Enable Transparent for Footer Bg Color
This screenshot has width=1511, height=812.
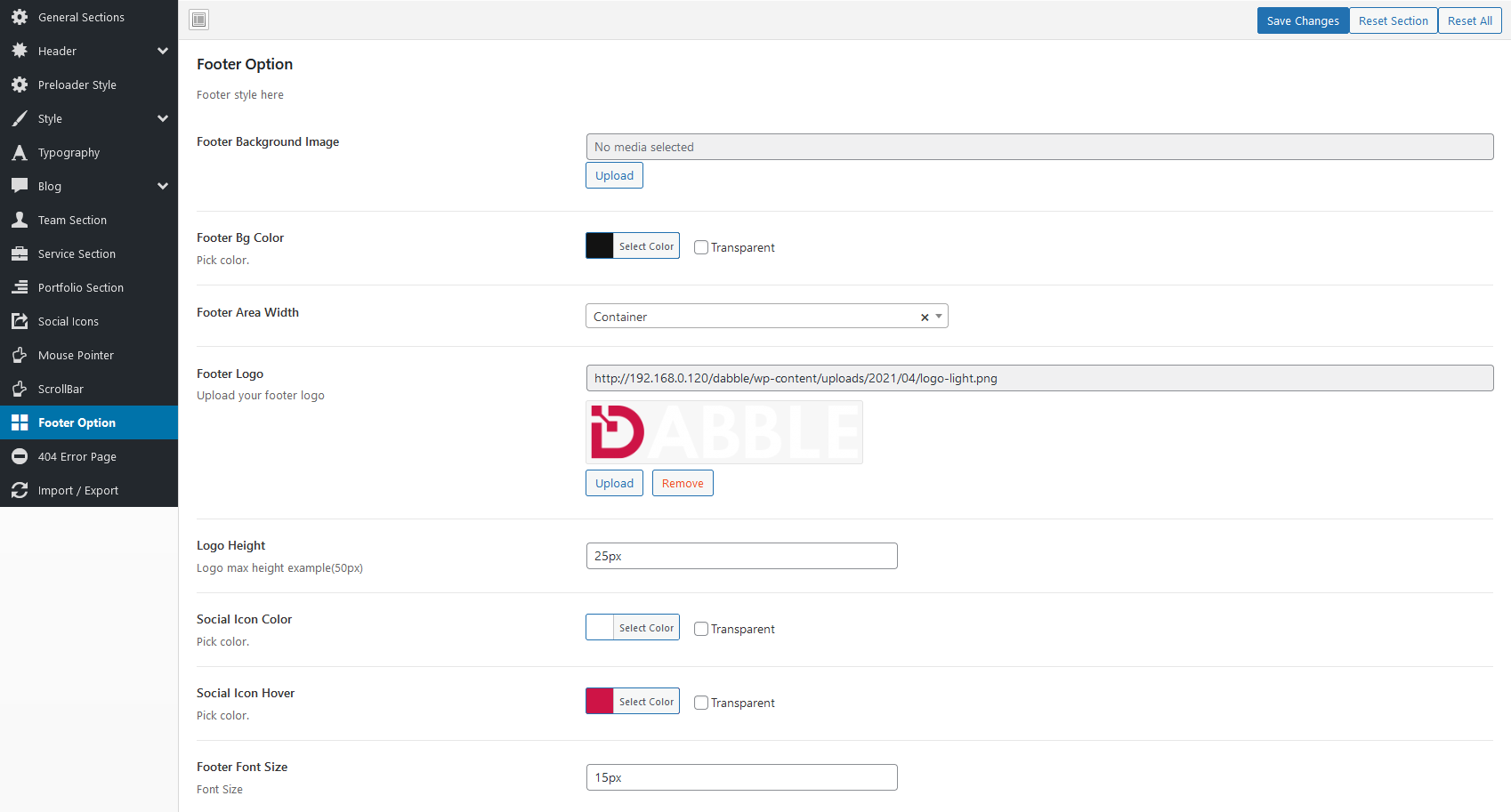(701, 247)
